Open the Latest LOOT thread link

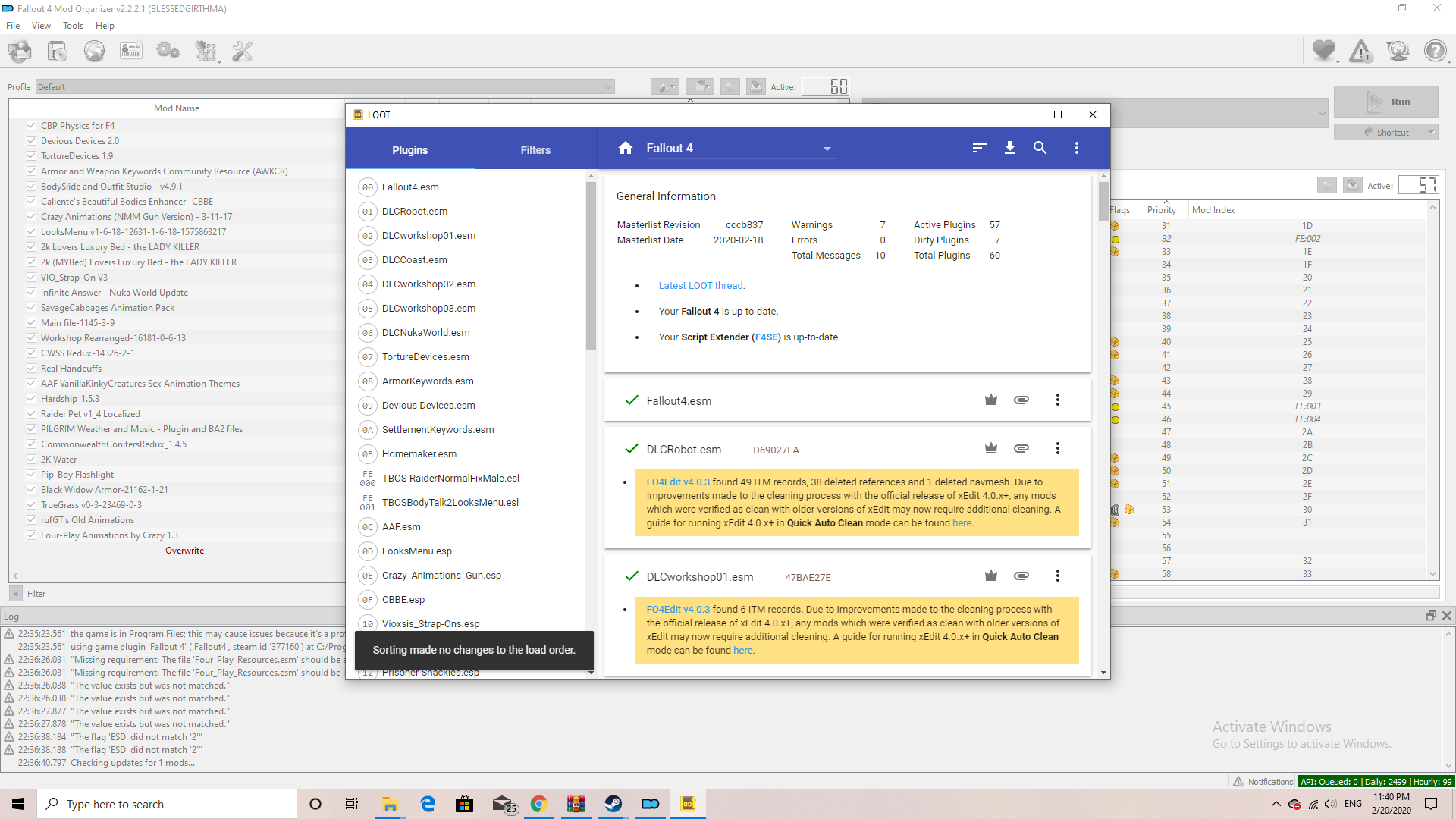[x=701, y=286]
